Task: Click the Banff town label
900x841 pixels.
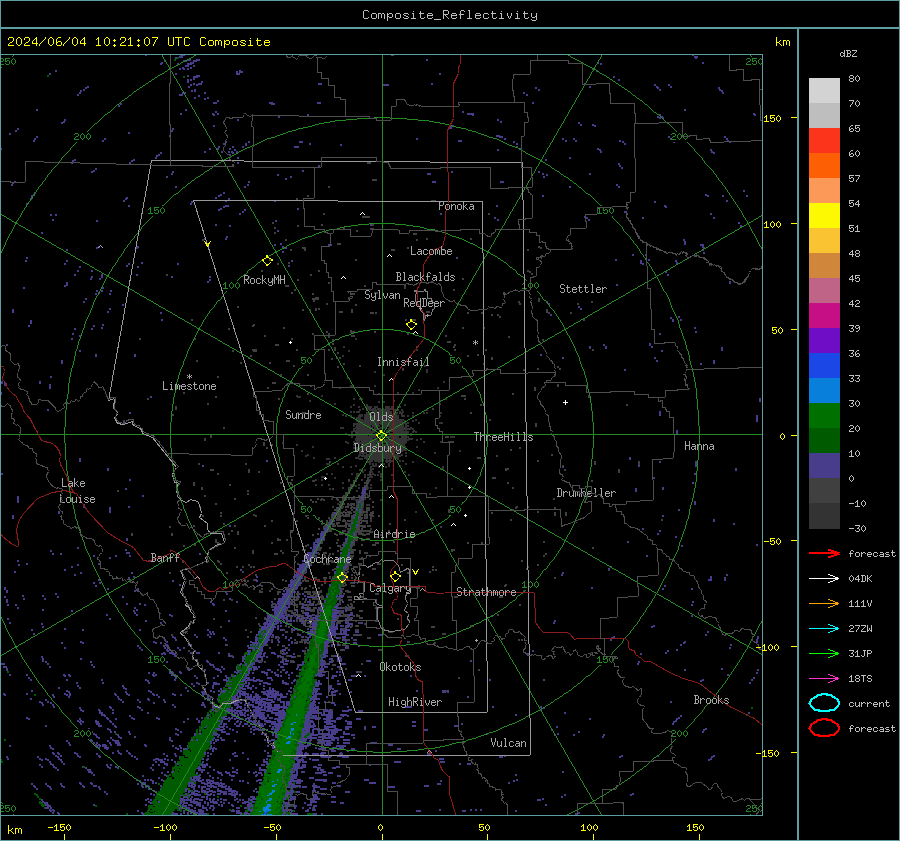Action: pyautogui.click(x=165, y=557)
